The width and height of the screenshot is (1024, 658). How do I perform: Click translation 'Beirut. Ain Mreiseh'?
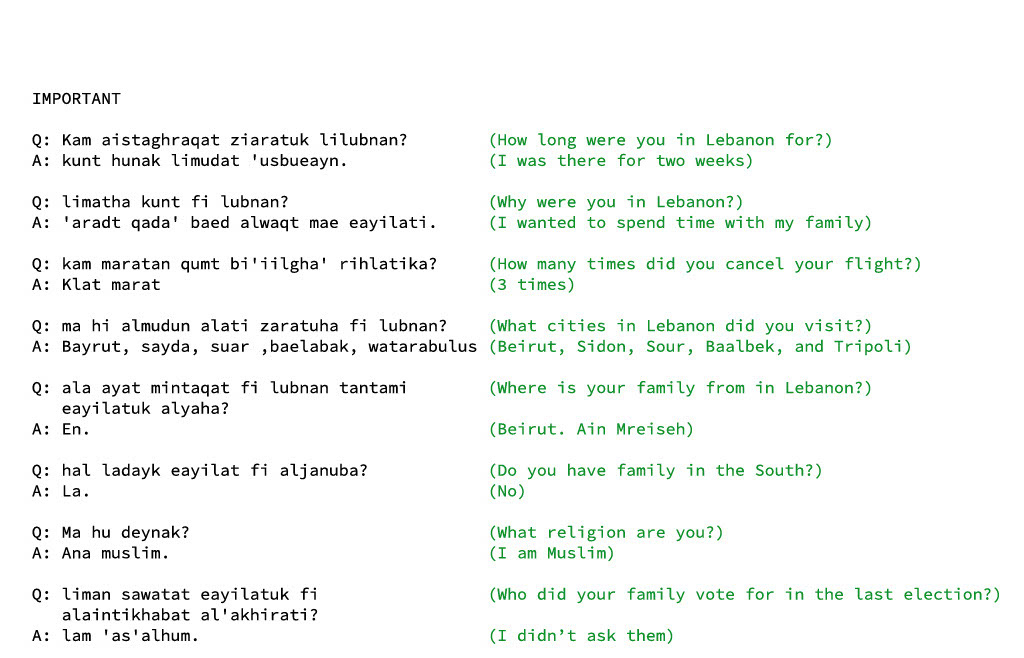click(x=591, y=430)
